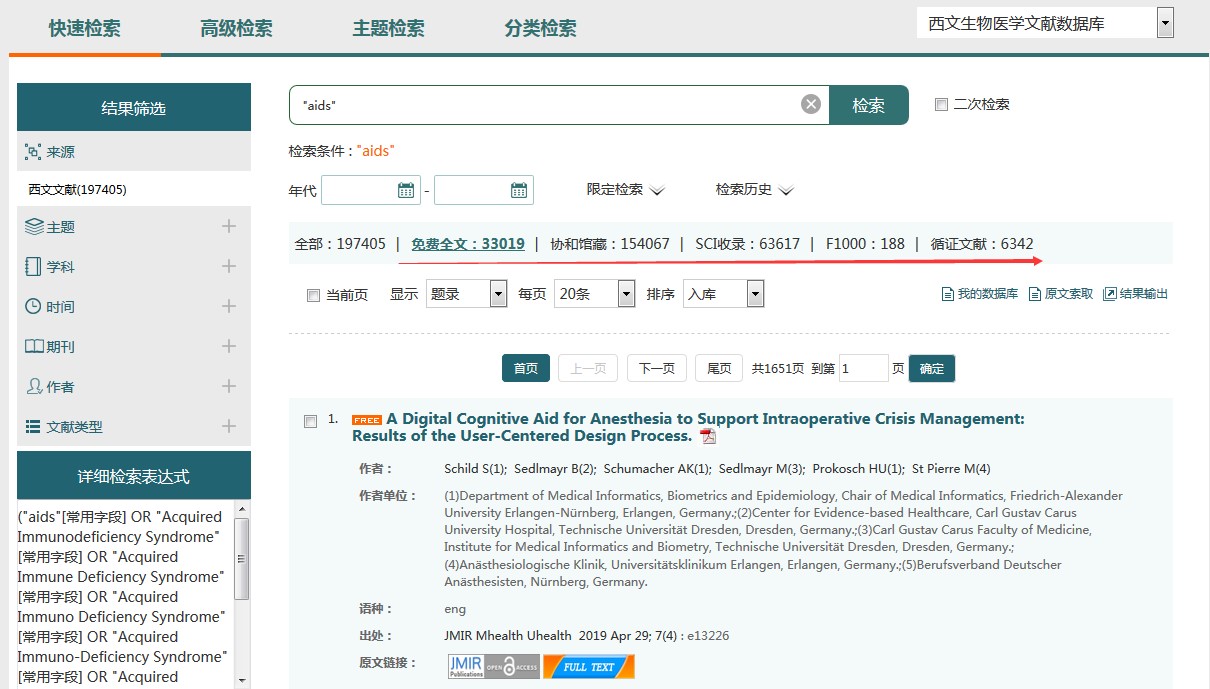Click the 结果输出 export icon link
The image size is (1210, 689).
(1135, 294)
